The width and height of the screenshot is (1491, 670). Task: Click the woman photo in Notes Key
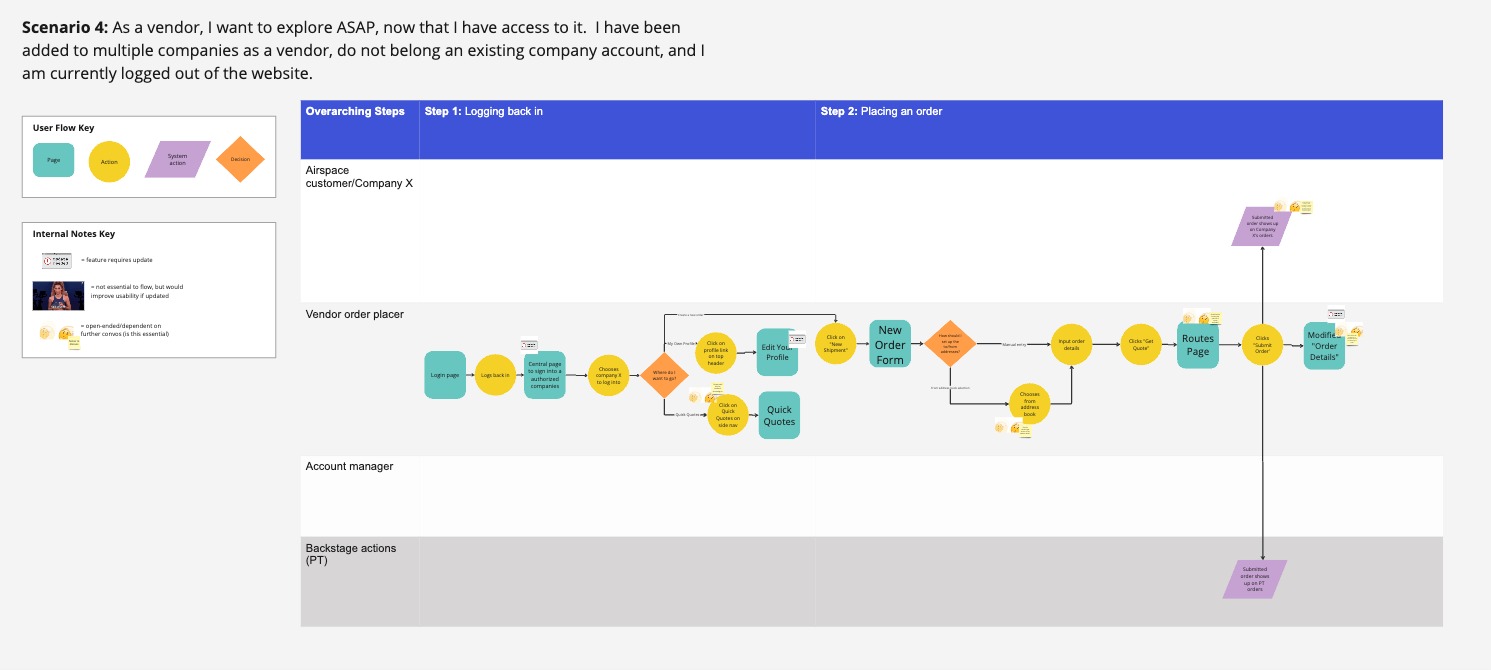coord(59,295)
